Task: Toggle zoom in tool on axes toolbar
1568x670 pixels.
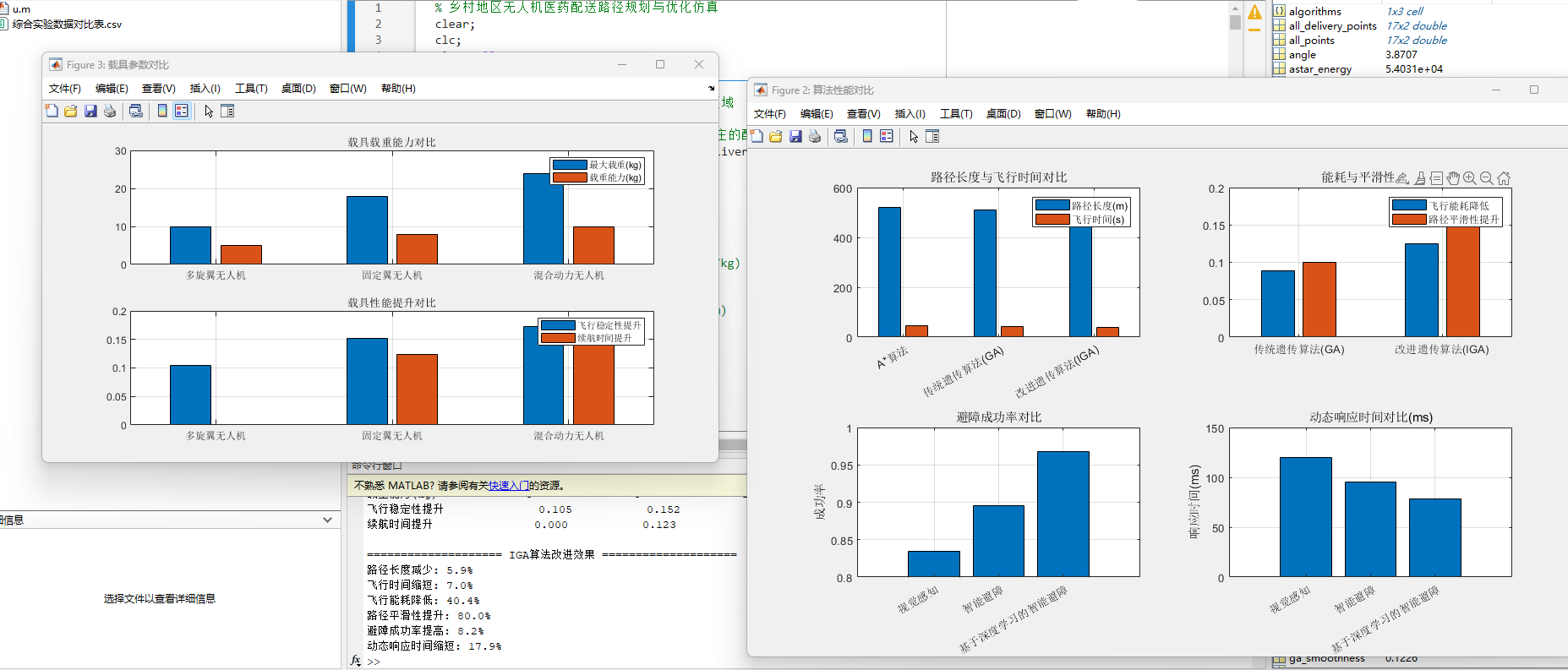Action: point(1470,177)
